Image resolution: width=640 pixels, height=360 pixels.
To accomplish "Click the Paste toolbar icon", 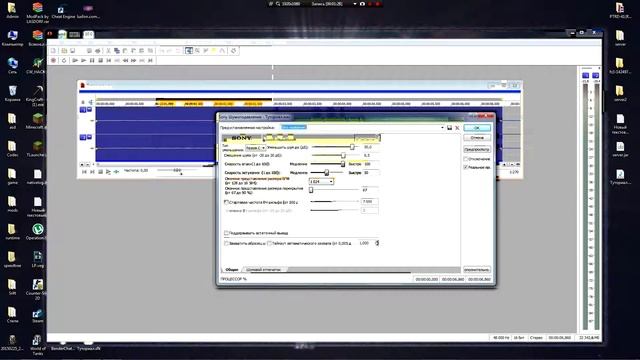I will (x=125, y=51).
